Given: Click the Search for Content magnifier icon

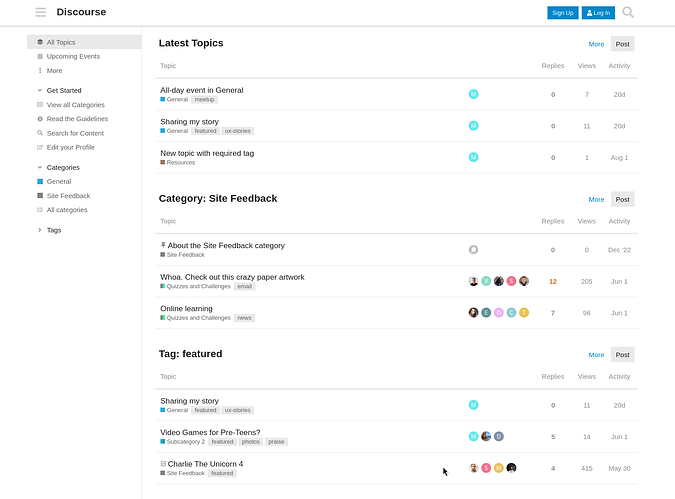Looking at the screenshot, I should point(40,133).
